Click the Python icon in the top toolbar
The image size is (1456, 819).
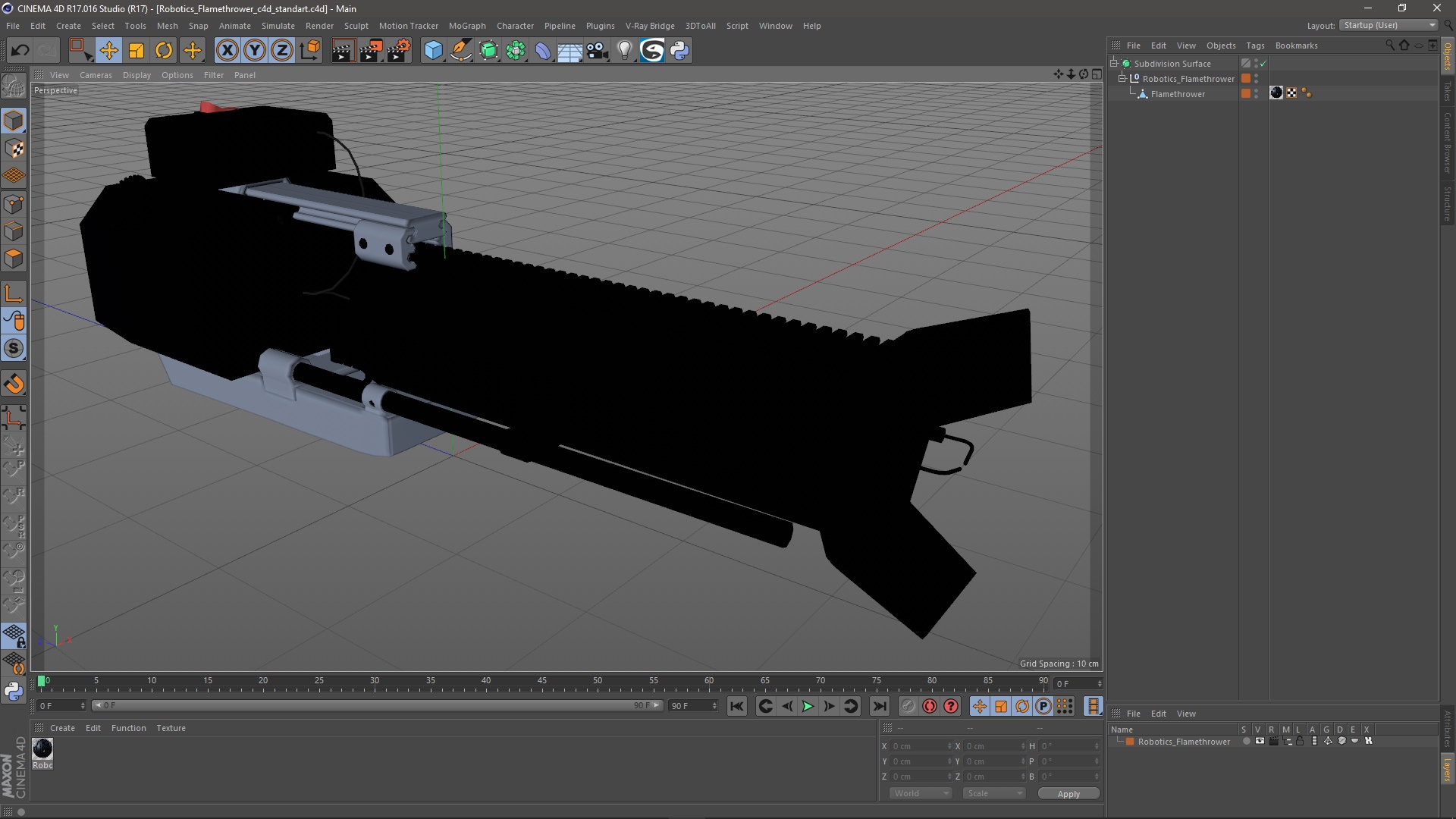679,51
